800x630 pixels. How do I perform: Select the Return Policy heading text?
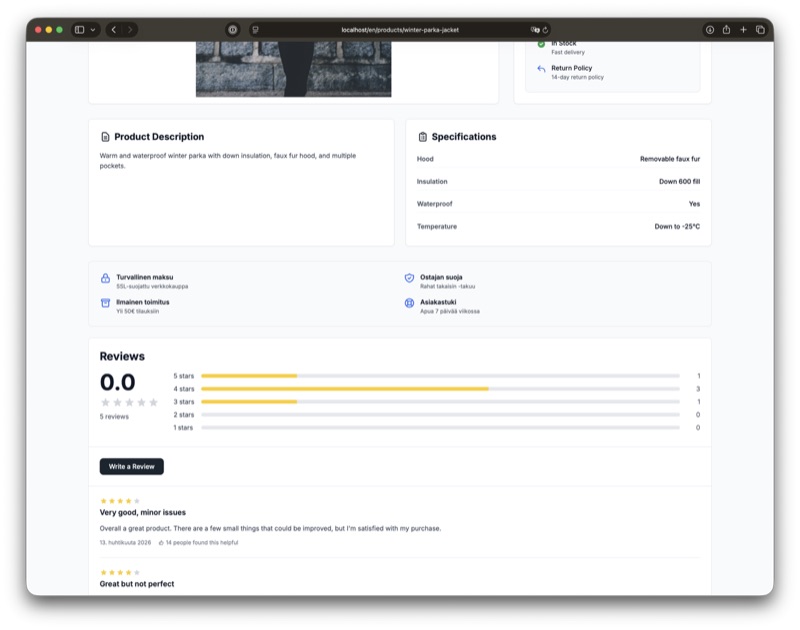(x=571, y=68)
